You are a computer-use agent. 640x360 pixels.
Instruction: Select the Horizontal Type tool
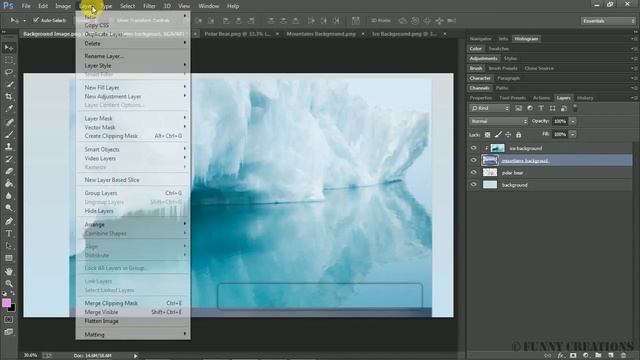9,234
